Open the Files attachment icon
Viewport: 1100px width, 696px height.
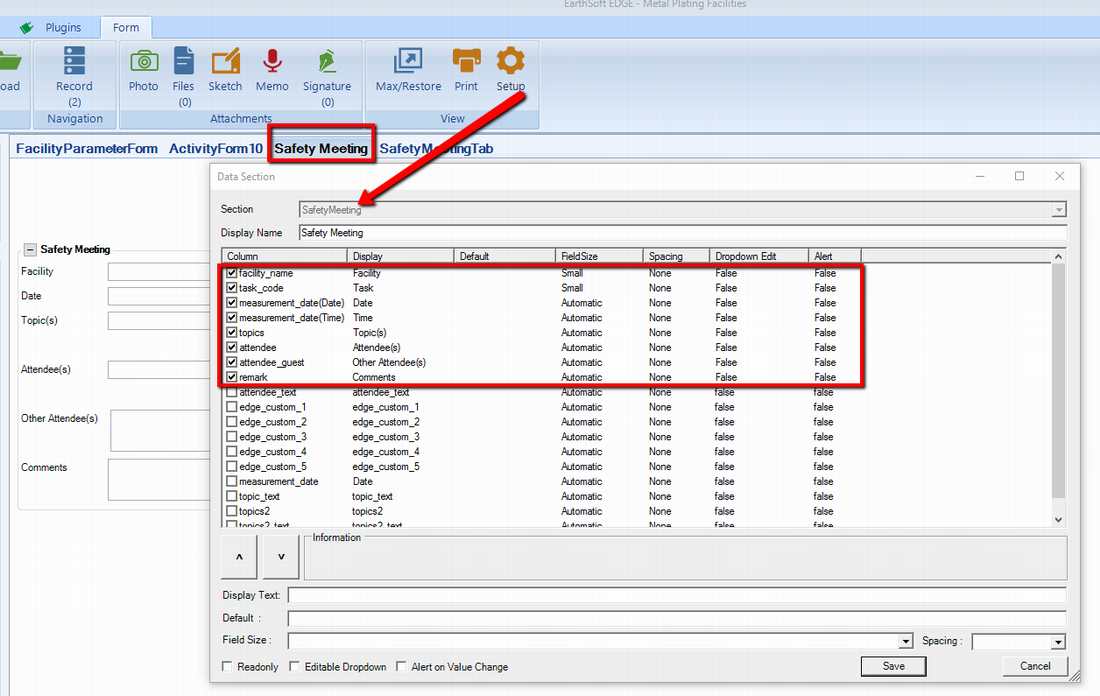184,62
